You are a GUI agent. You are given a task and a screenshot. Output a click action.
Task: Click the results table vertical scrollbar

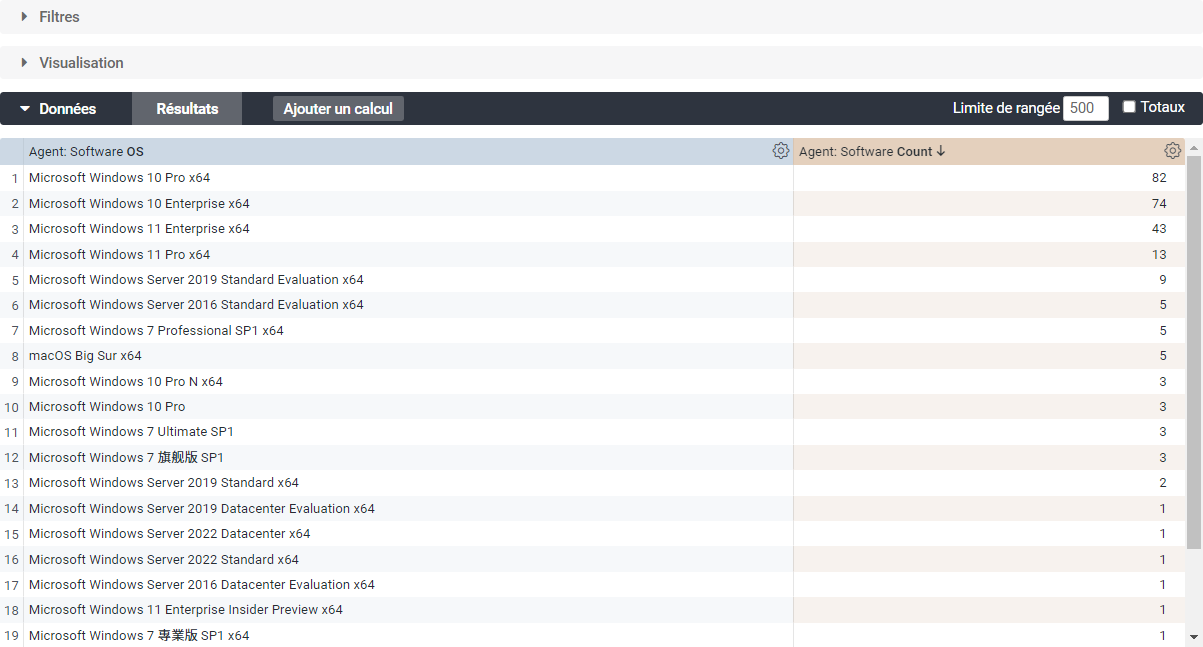pyautogui.click(x=1193, y=350)
